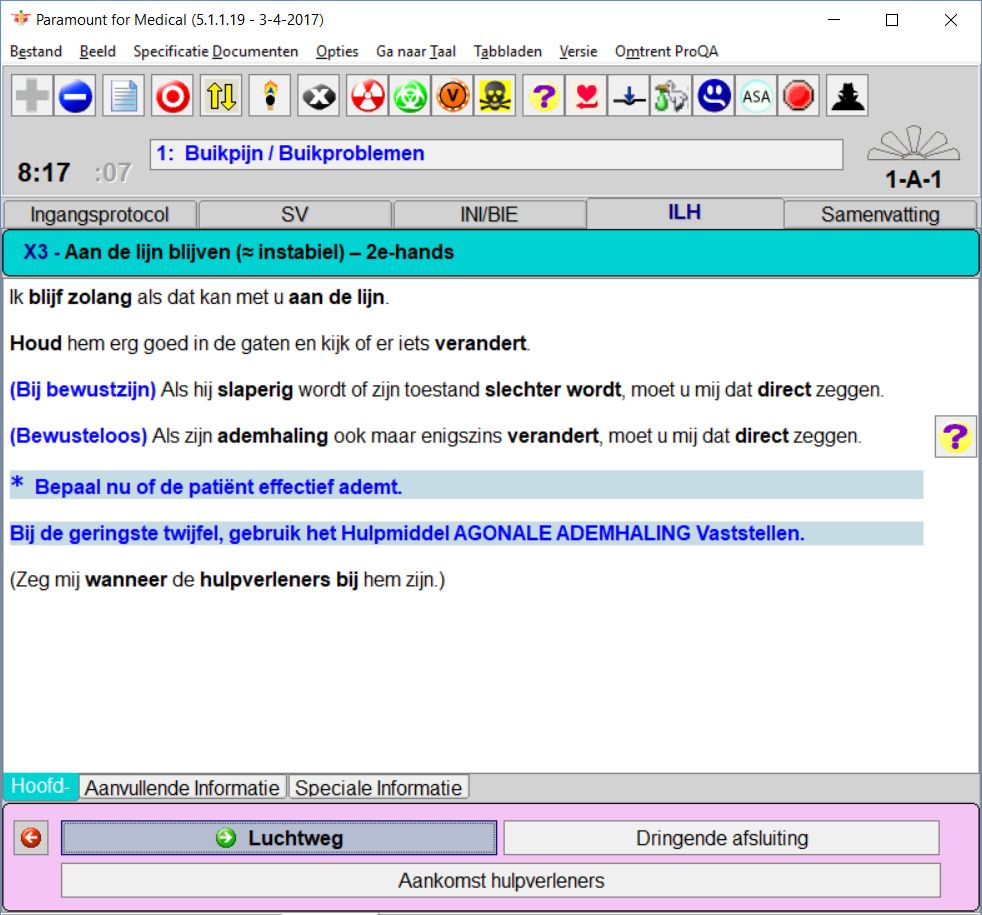
Task: Select the Hoofd- bottom tab
Action: (41, 786)
